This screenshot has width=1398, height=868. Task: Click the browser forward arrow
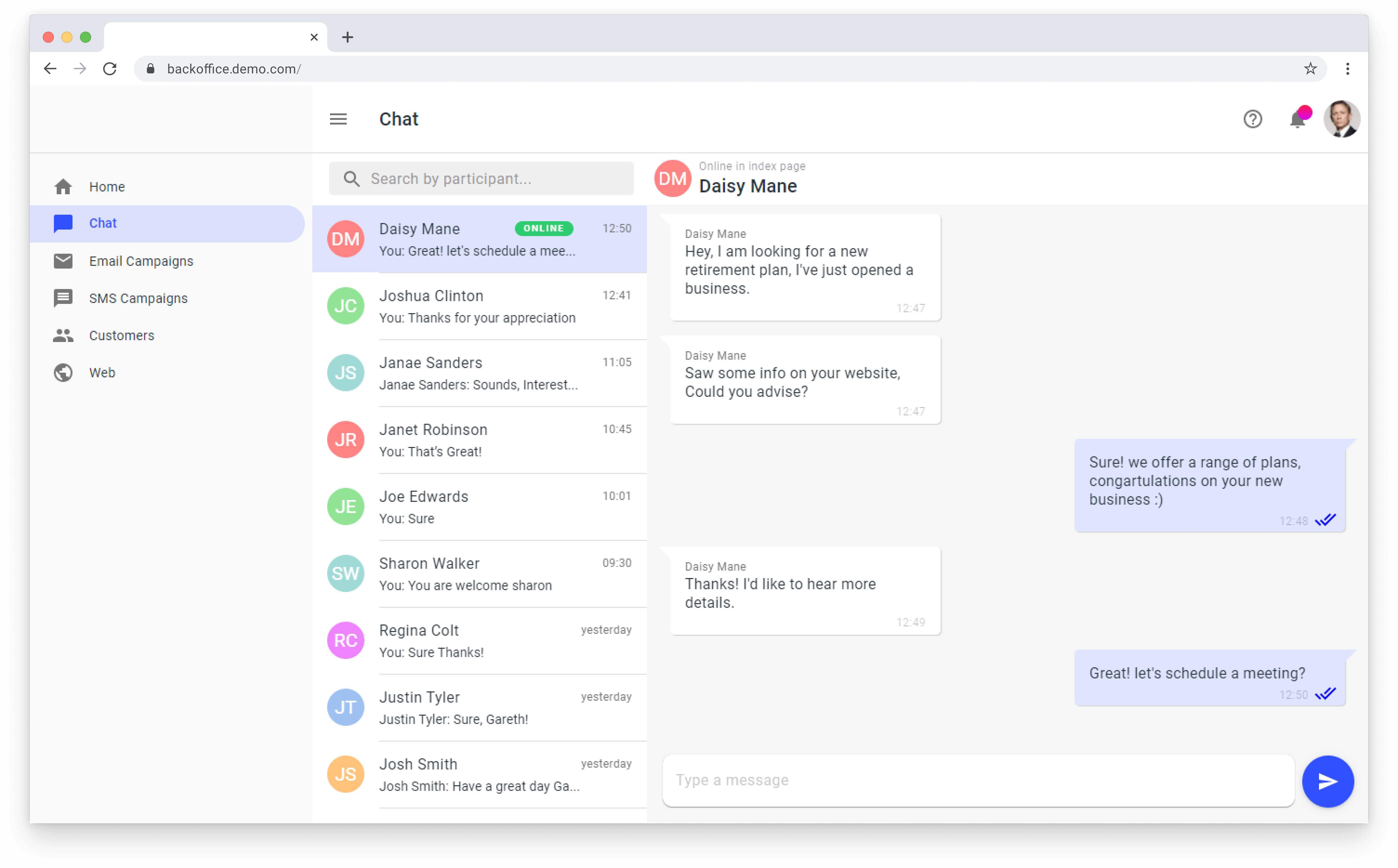pos(80,69)
